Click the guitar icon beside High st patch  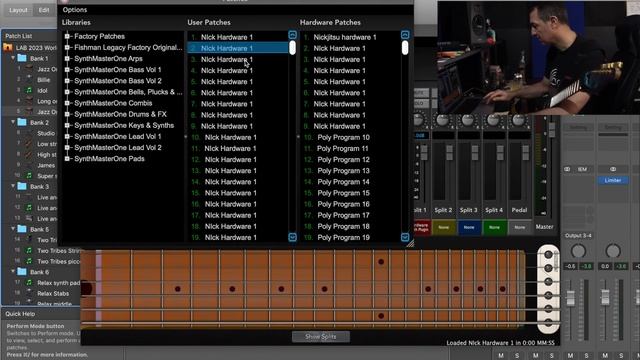(x=29, y=154)
